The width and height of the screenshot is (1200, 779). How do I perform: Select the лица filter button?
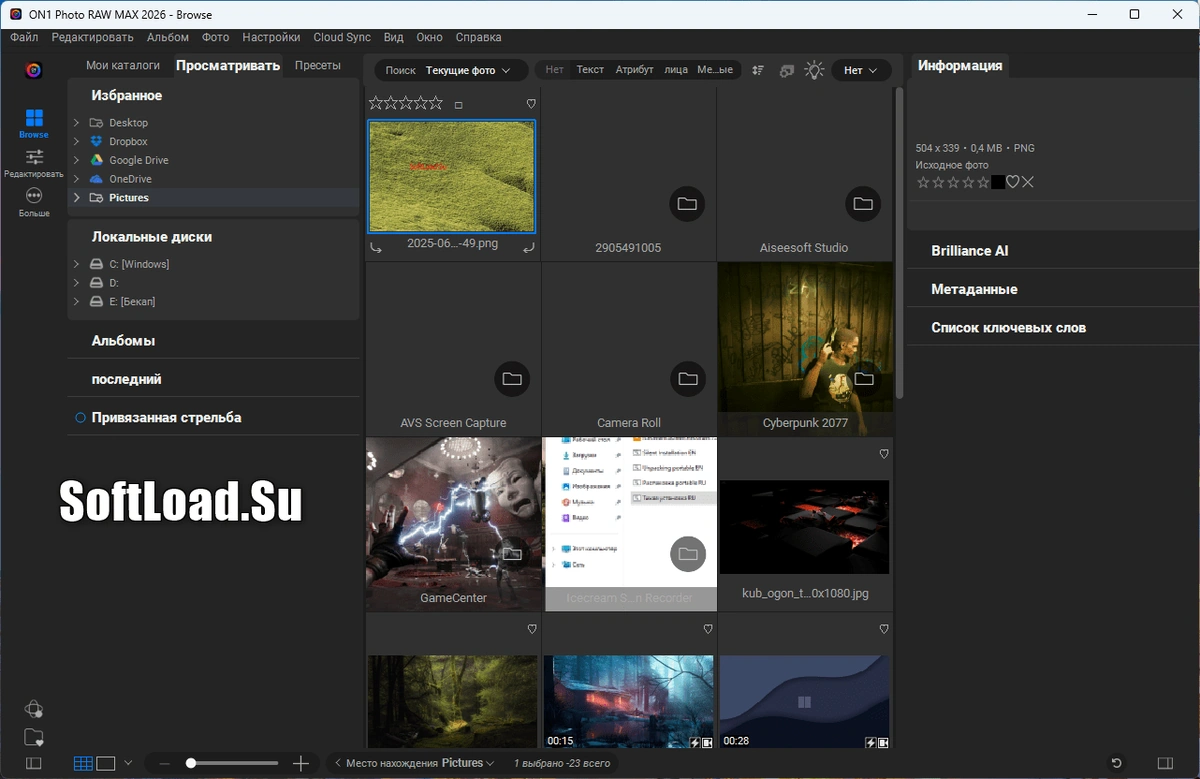pyautogui.click(x=676, y=70)
